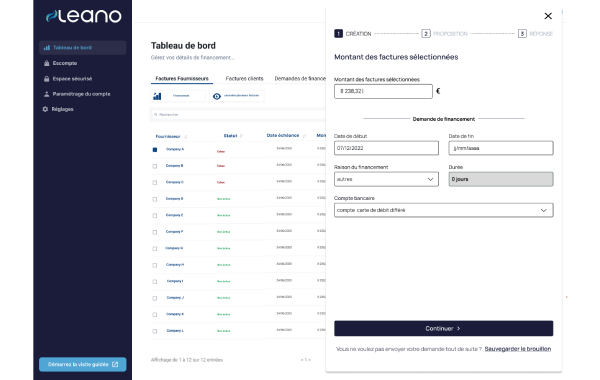Start the guided tour with Démarrez la visite guidée

83,364
